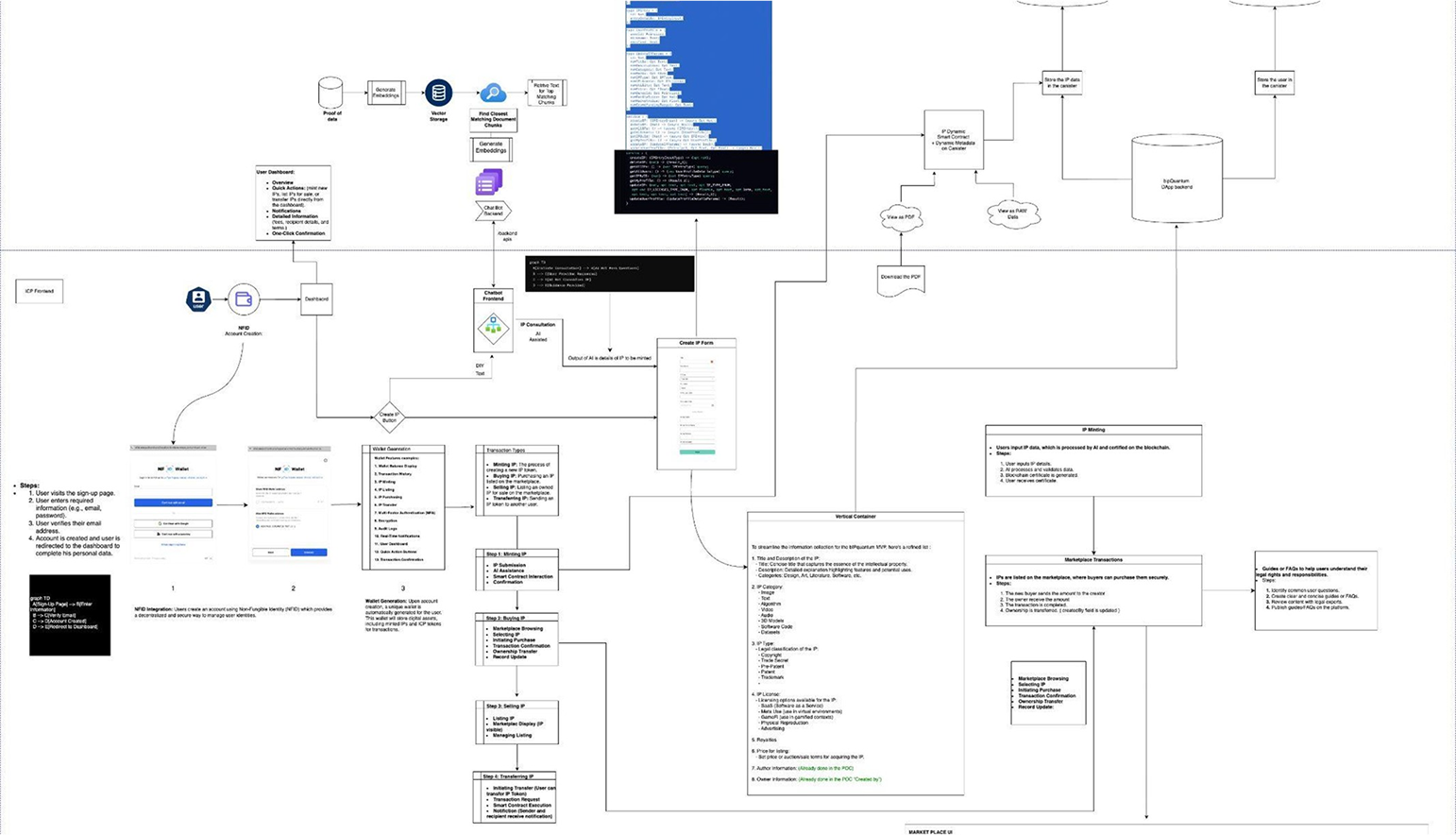Viewport: 1456px width, 835px height.
Task: Click the Marketplace Transactions box header
Action: point(1093,559)
